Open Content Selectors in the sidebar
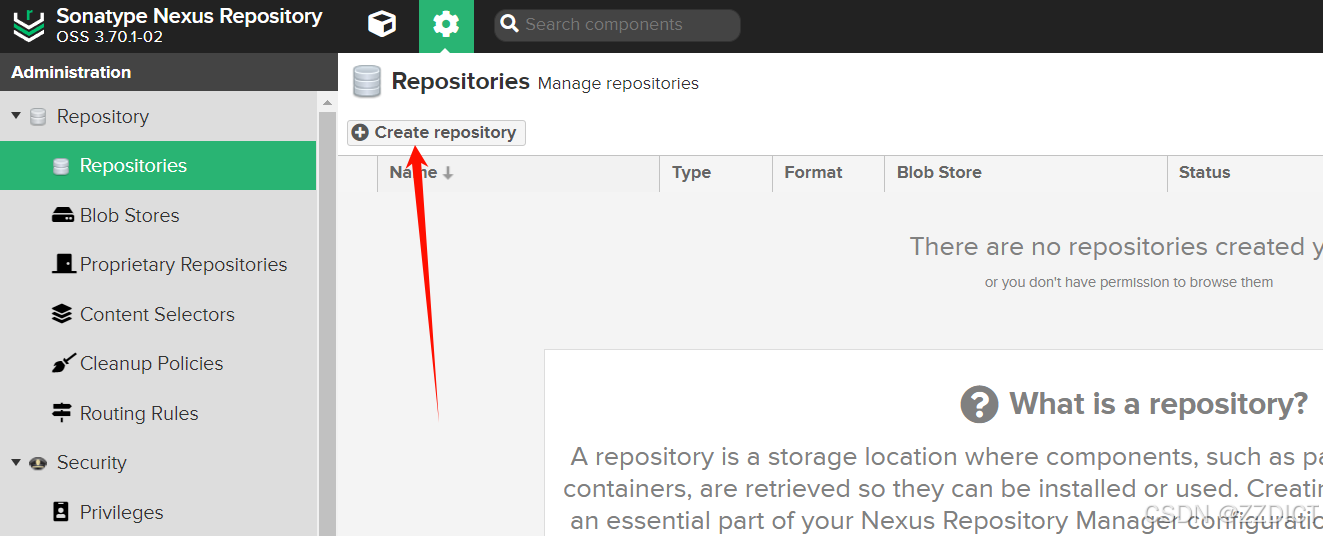This screenshot has width=1323, height=536. tap(158, 314)
